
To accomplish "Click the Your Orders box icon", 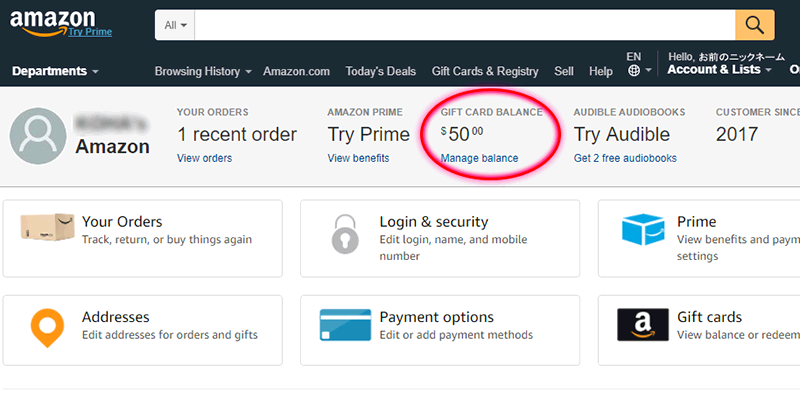I will point(47,229).
